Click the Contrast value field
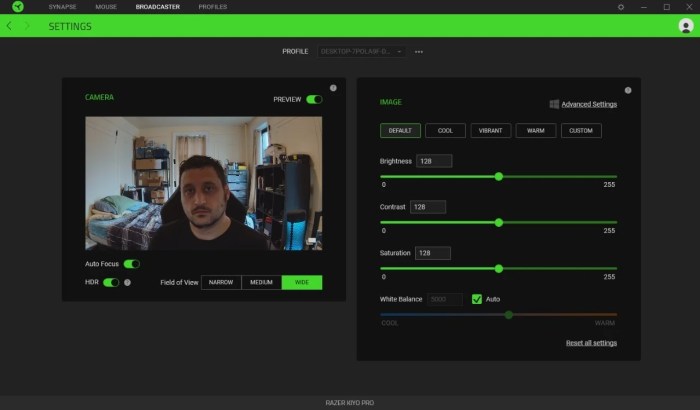Image resolution: width=700 pixels, height=410 pixels. (428, 207)
